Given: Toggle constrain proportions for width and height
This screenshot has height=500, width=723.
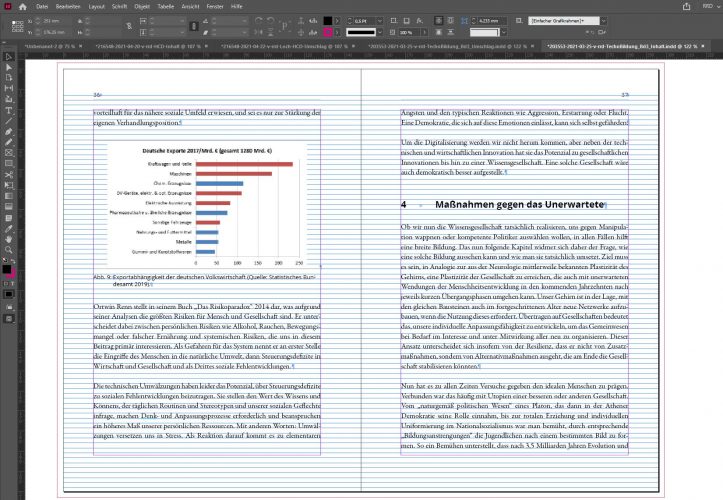Looking at the screenshot, I should tap(129, 26).
